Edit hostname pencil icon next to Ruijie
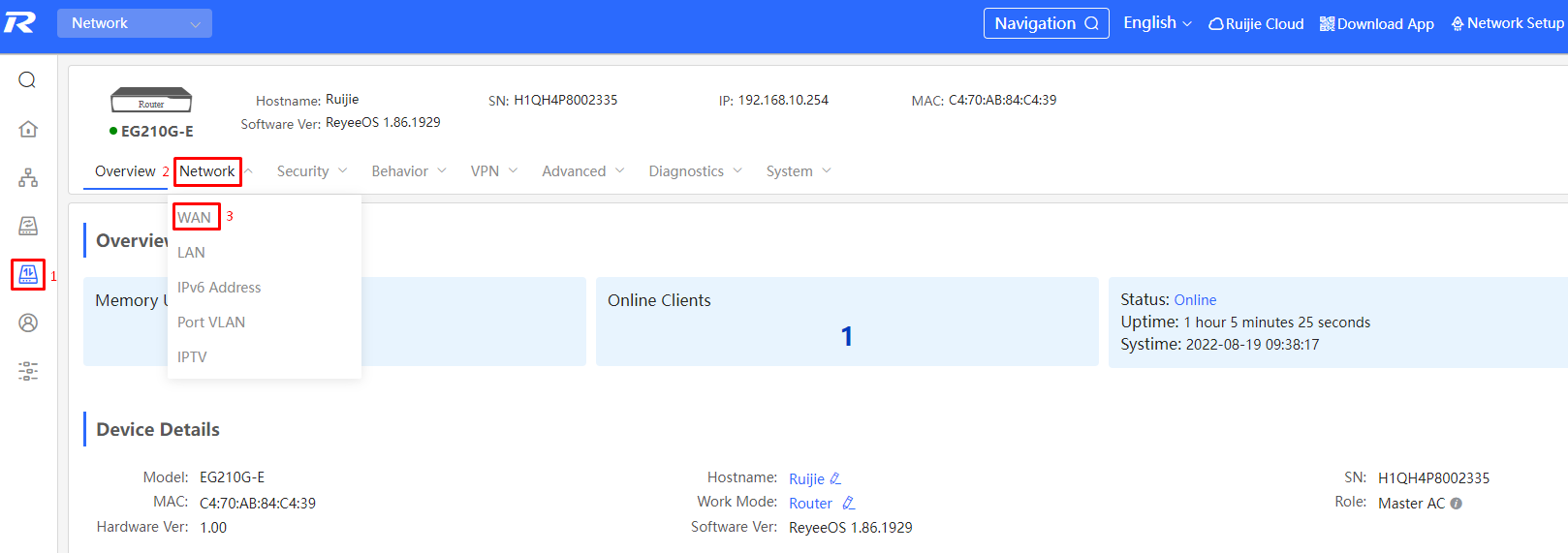Screen dimensions: 1568x553 click(835, 478)
